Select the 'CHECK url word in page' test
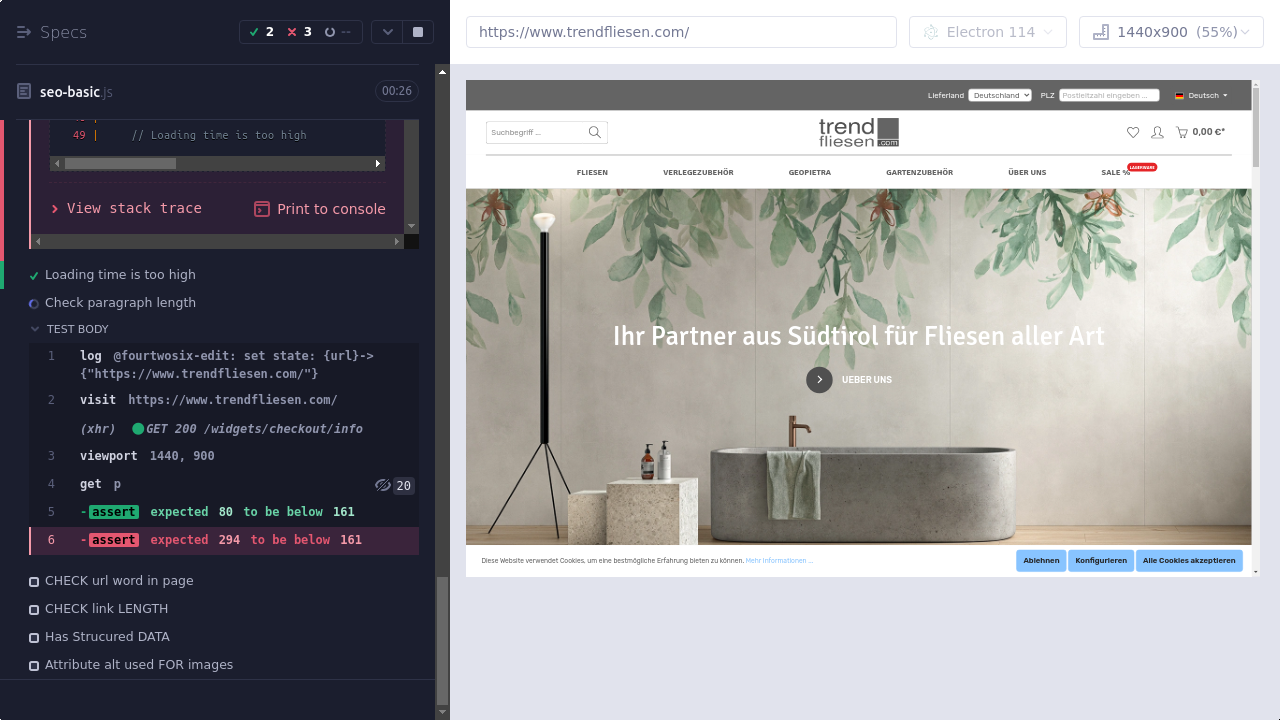This screenshot has width=1280, height=720. tap(119, 581)
